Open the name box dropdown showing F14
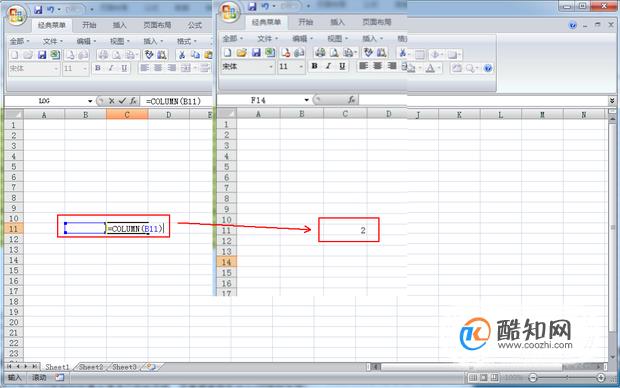Screen dimensions: 620x388 click(x=306, y=100)
